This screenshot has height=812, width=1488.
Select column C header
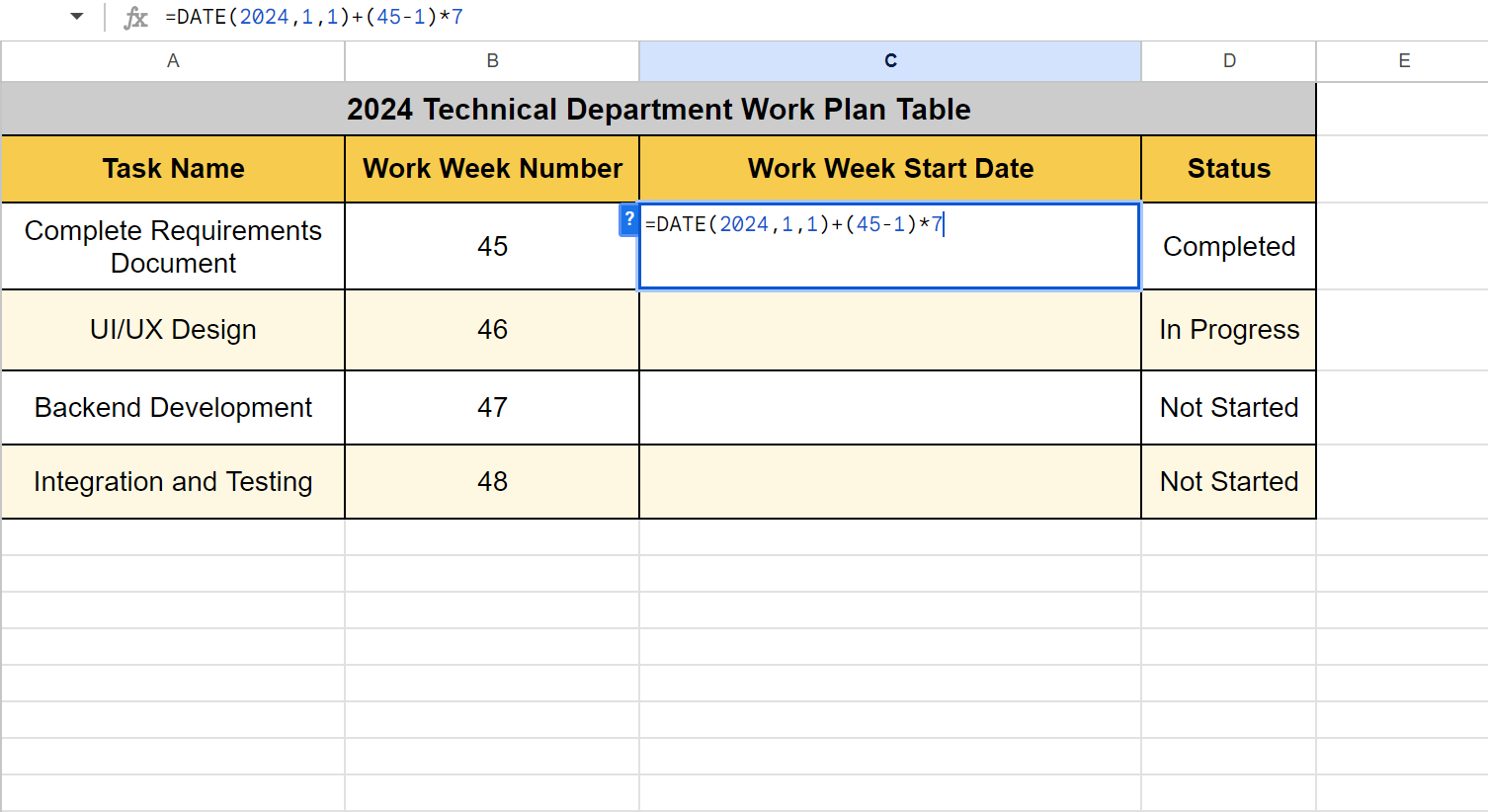(890, 61)
